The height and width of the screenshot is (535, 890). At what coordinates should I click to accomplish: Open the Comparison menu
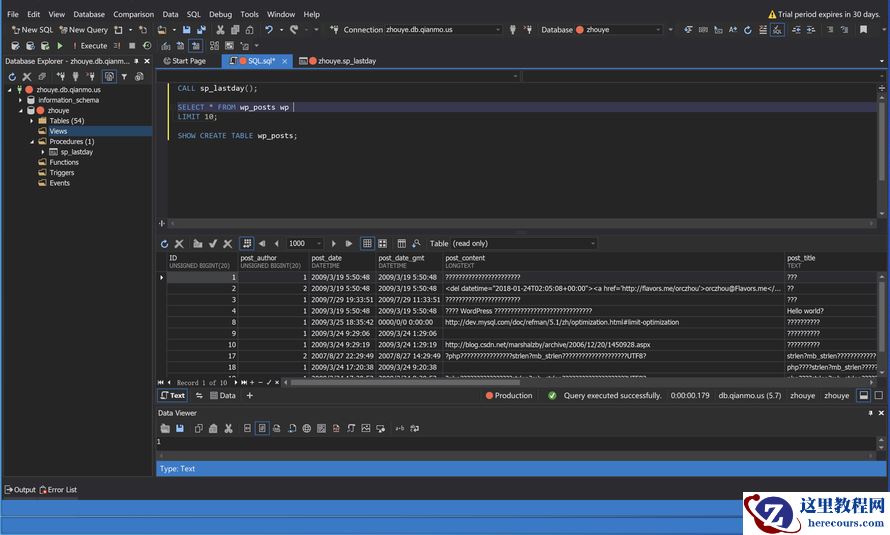(x=133, y=14)
